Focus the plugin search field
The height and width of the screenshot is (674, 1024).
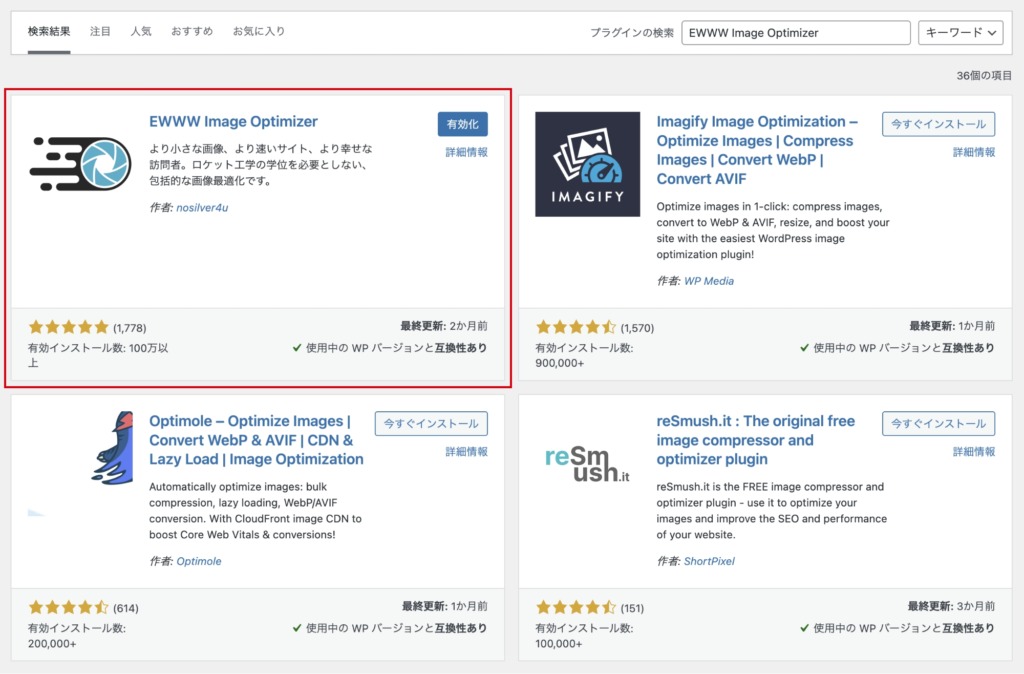tap(795, 33)
